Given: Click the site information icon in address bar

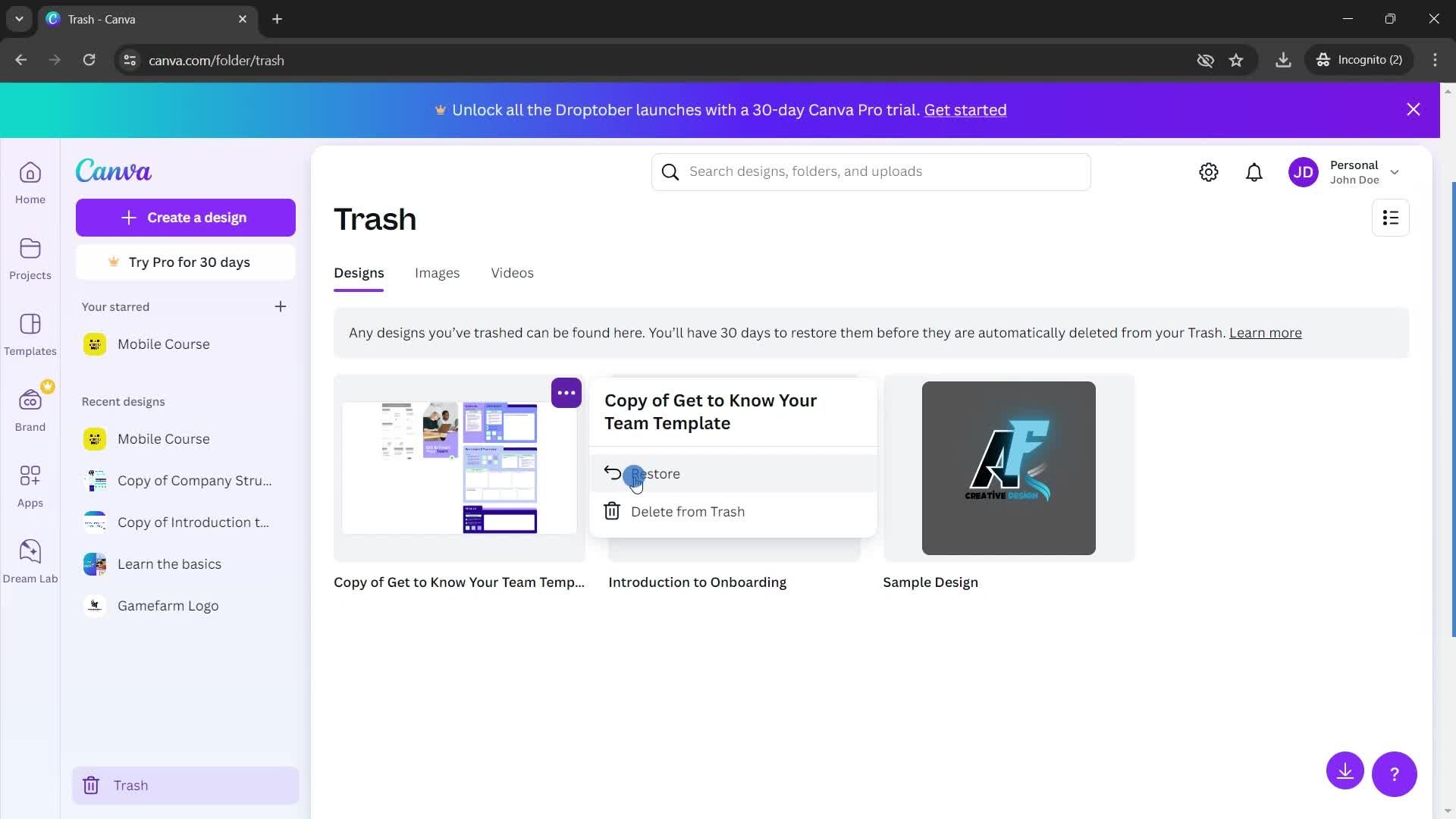Looking at the screenshot, I should click(x=130, y=60).
